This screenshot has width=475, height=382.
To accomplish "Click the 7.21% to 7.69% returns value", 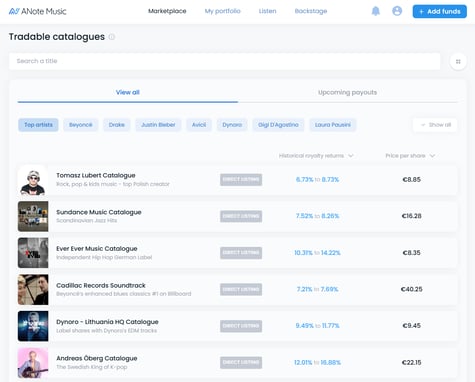I will (317, 289).
